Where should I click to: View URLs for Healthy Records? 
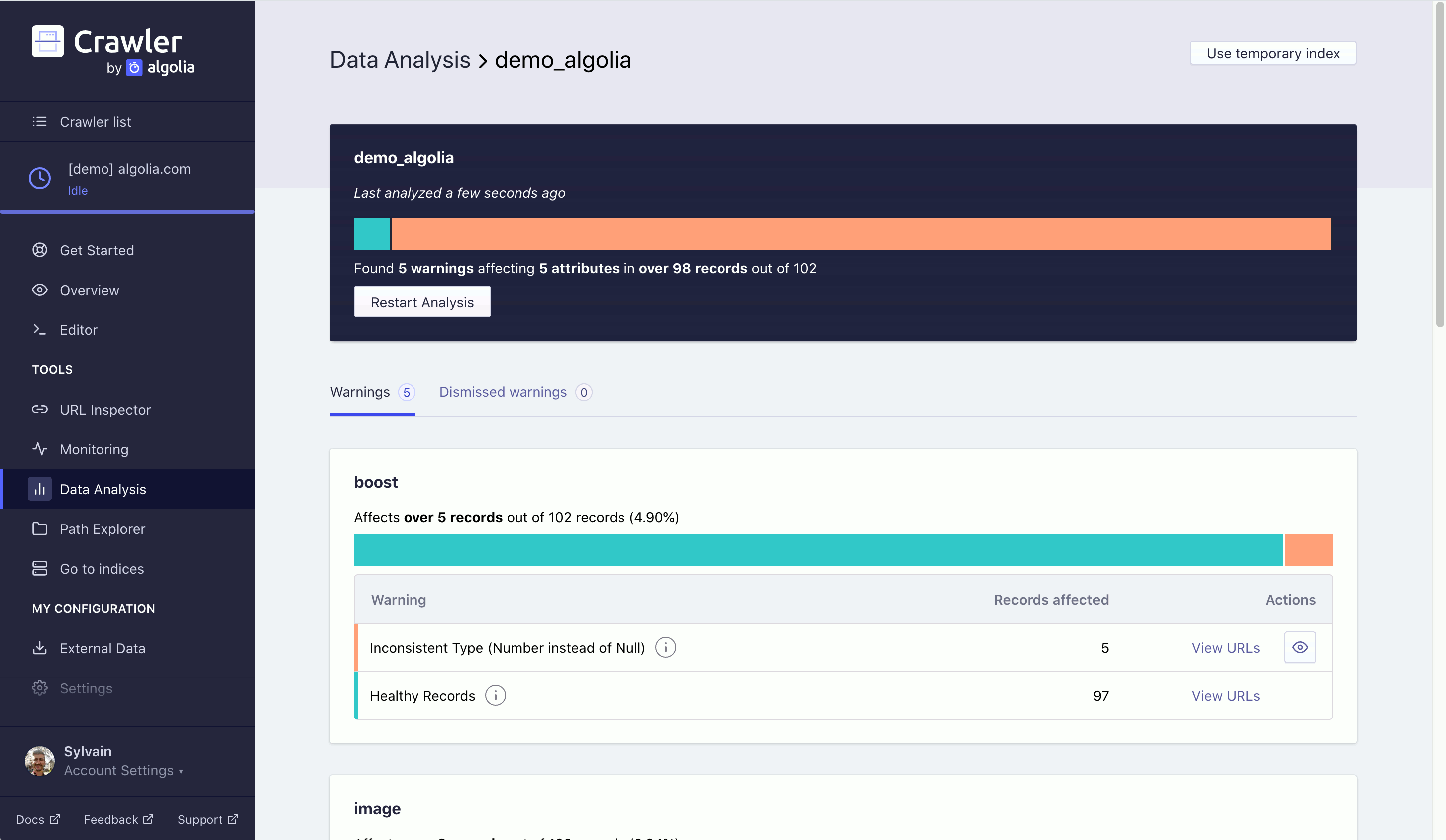point(1226,695)
